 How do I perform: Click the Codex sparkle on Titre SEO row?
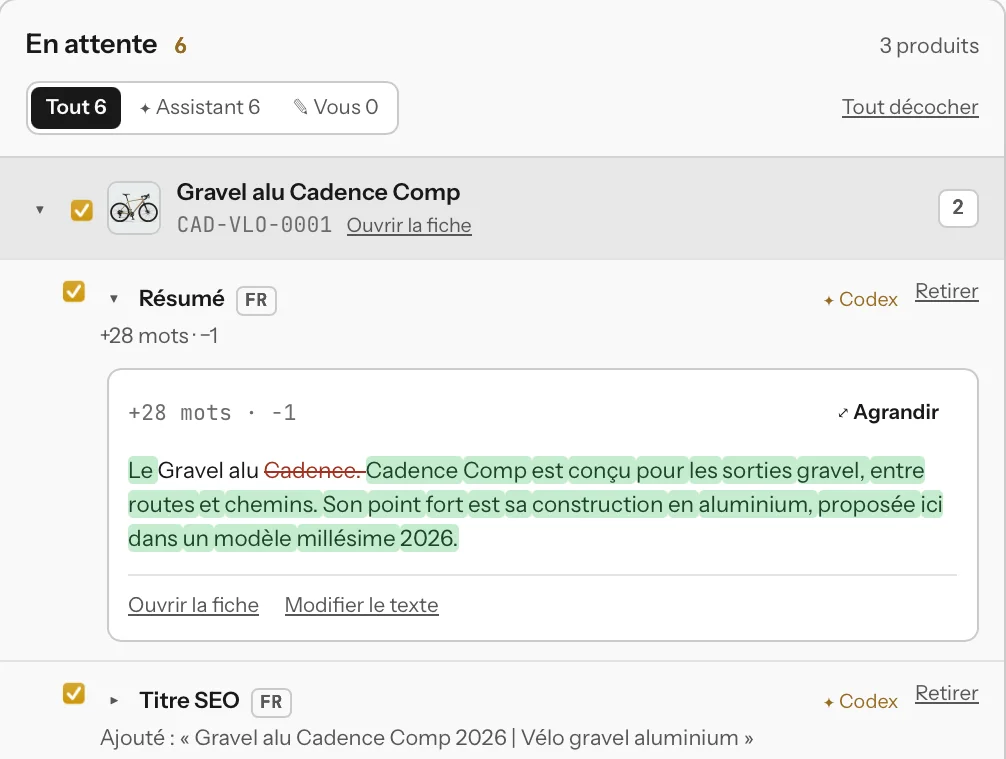[829, 703]
